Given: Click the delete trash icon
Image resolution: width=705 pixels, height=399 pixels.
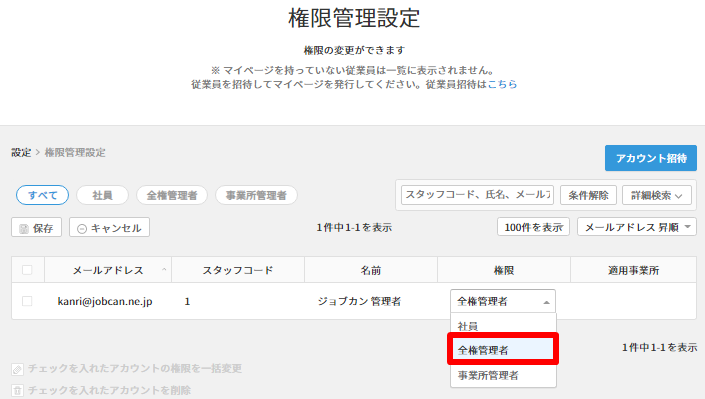Looking at the screenshot, I should (x=17, y=390).
